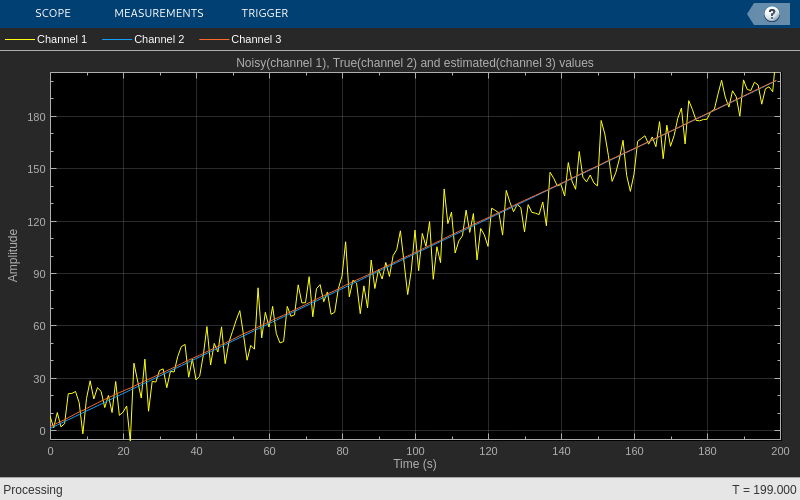Click x-axis tick label 160
The width and height of the screenshot is (800, 500).
coord(634,451)
